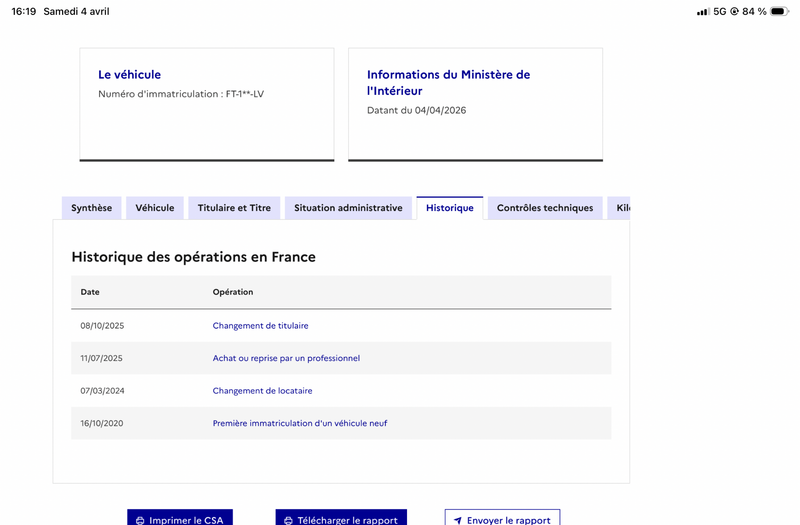Click Informations du Ministère de l'Intérieur title
This screenshot has height=525, width=800.
448,83
